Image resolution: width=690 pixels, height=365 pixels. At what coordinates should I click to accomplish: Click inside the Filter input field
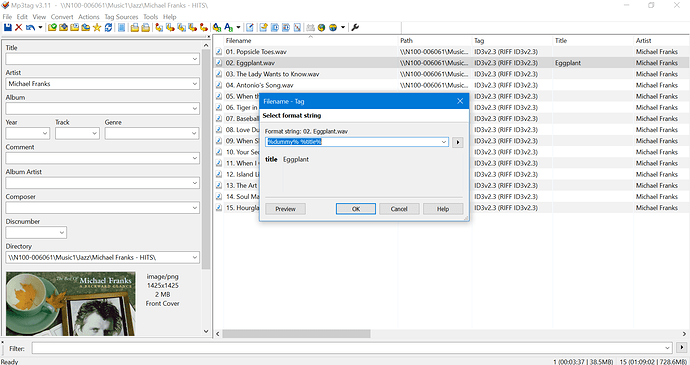352,348
